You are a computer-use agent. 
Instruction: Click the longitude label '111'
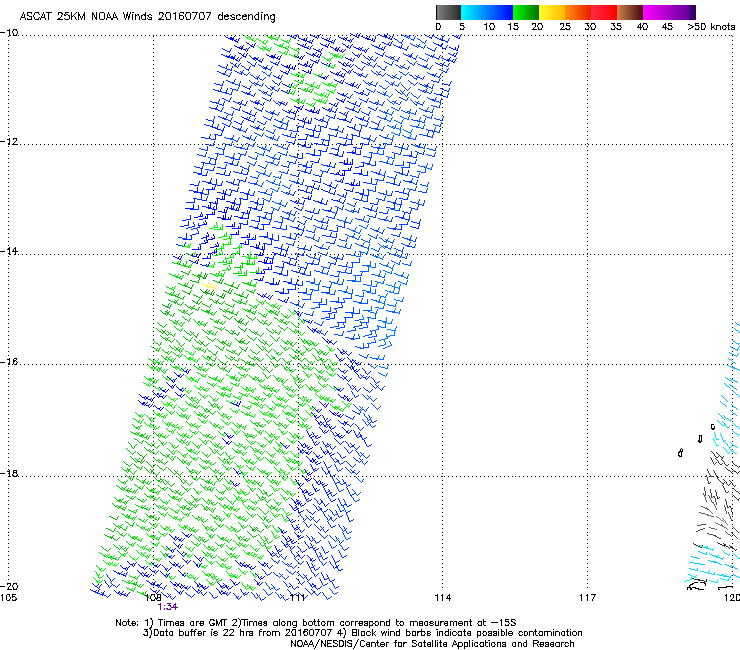pos(297,598)
